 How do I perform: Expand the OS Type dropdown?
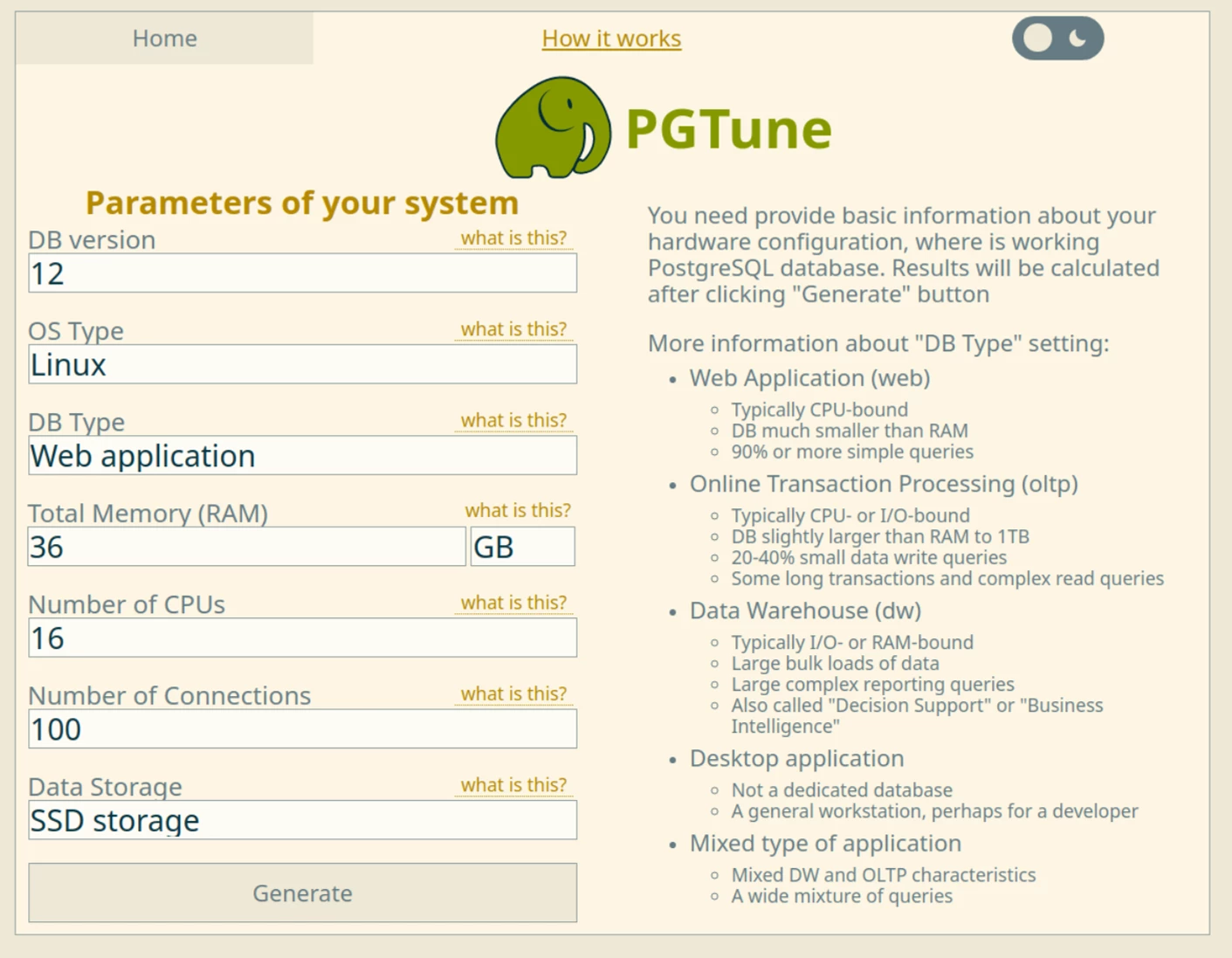(302, 365)
